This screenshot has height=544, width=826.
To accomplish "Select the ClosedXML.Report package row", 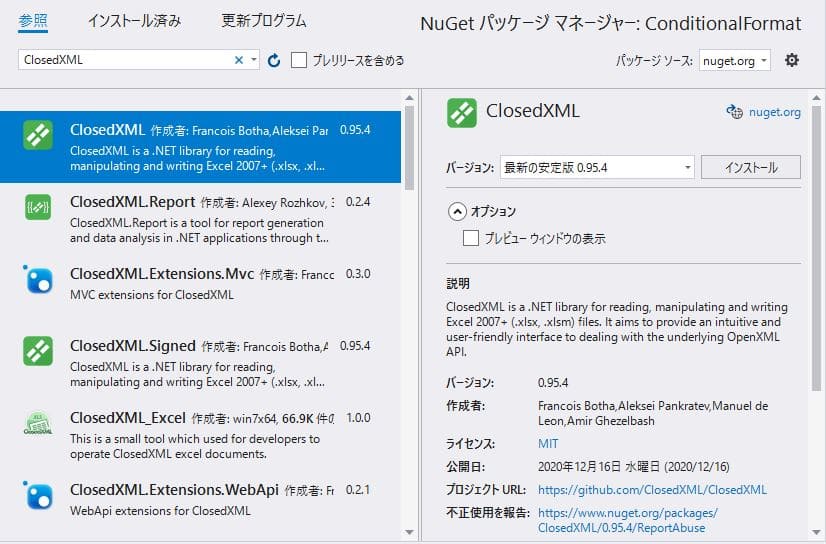I will pos(200,219).
